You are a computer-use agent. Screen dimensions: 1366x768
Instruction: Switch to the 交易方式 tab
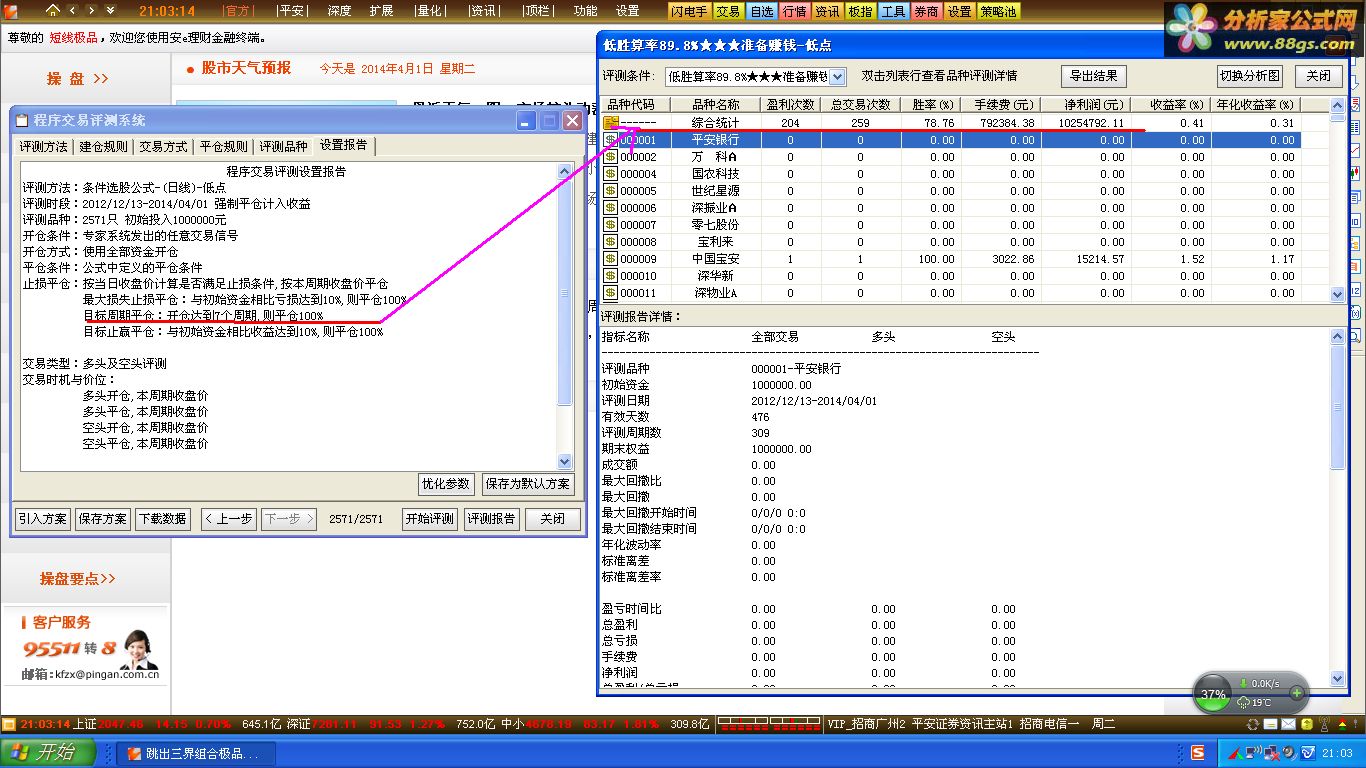tap(164, 147)
